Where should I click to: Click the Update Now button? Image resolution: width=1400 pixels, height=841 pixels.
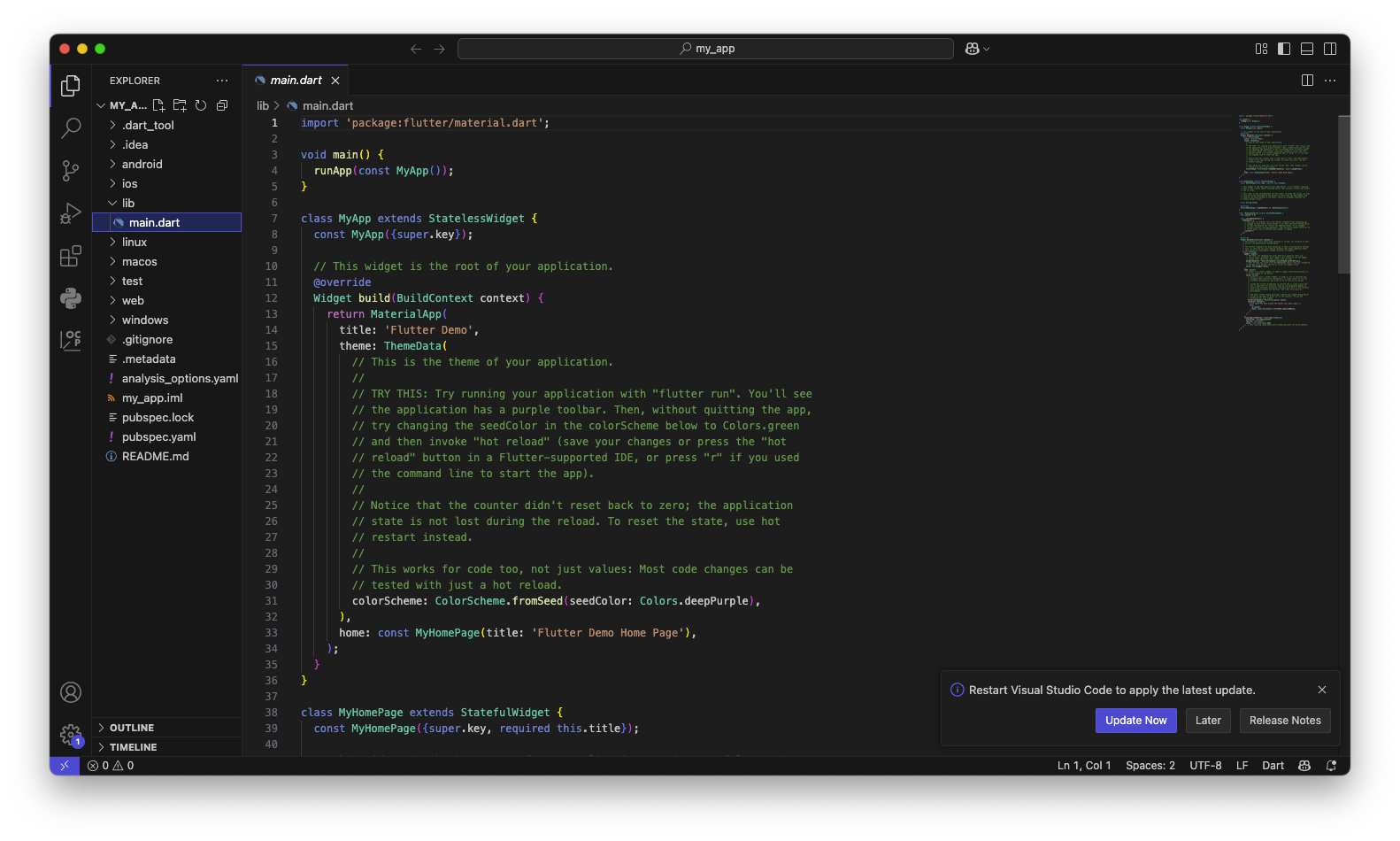click(1135, 721)
